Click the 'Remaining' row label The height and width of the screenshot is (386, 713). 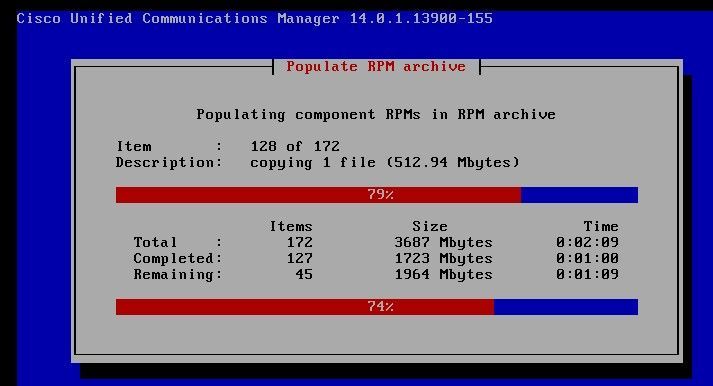pos(173,275)
